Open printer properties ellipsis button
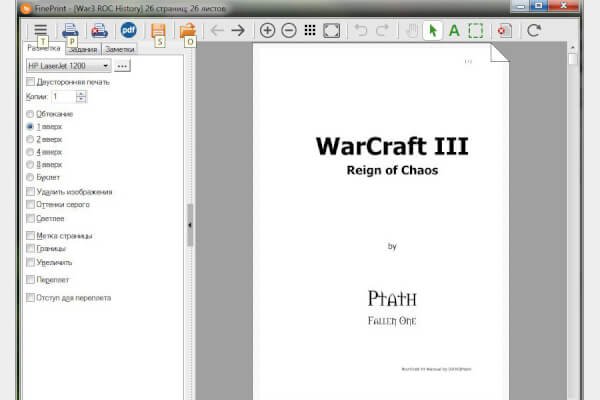The image size is (600, 400). click(122, 66)
